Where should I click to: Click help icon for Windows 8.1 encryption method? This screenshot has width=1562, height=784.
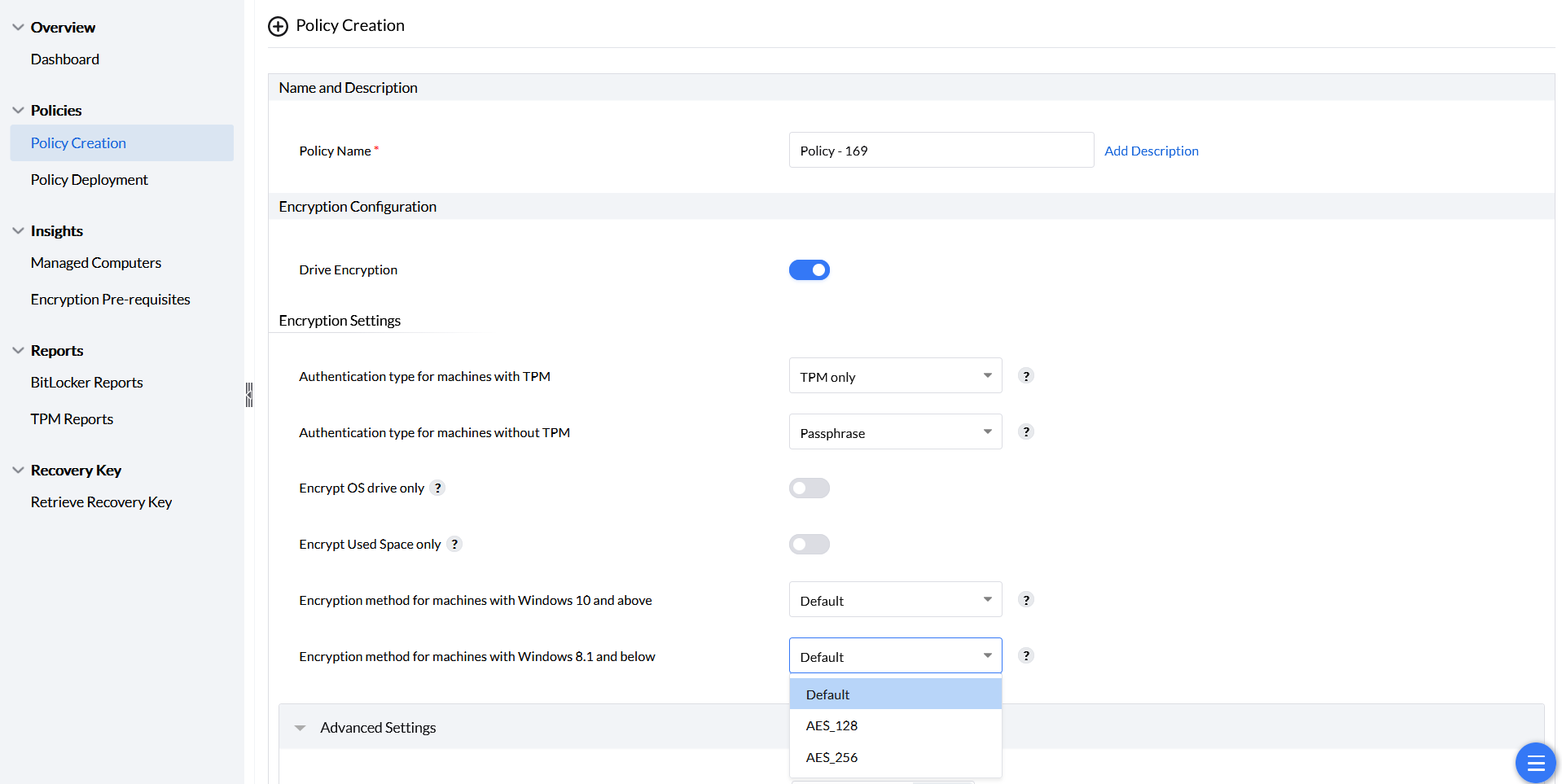(1026, 656)
